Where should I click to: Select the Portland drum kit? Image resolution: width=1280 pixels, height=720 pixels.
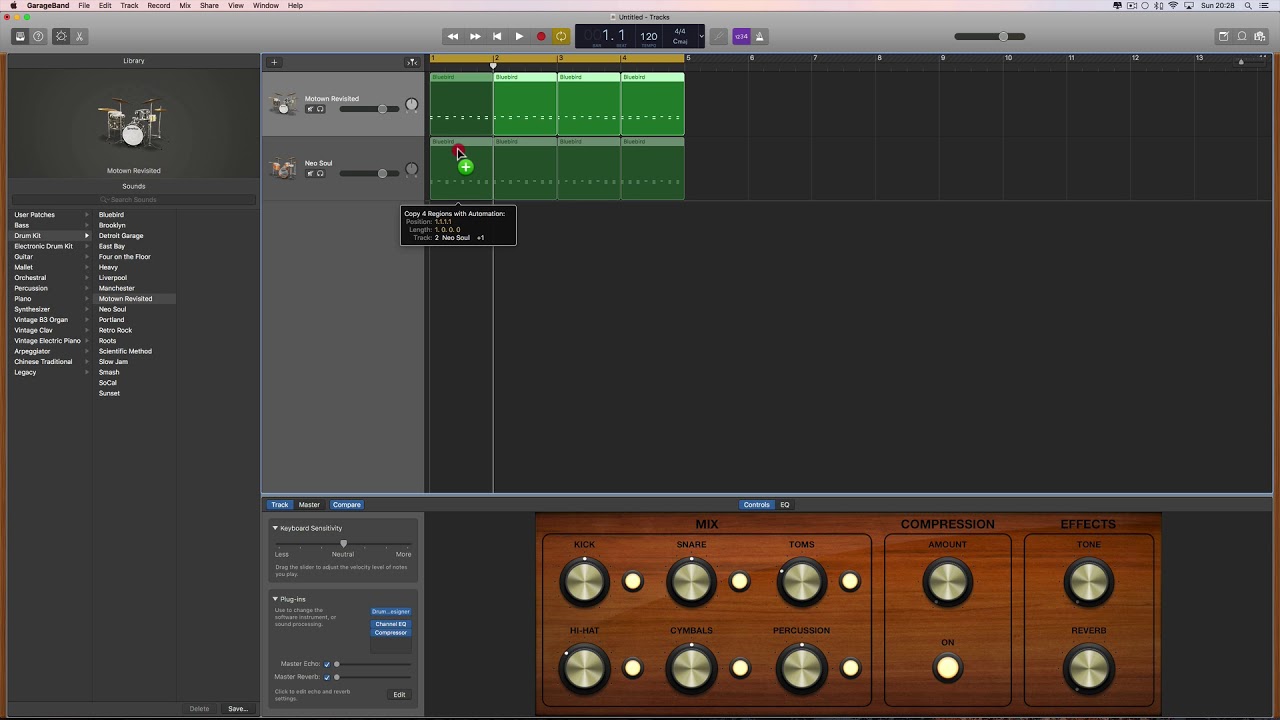(x=112, y=320)
